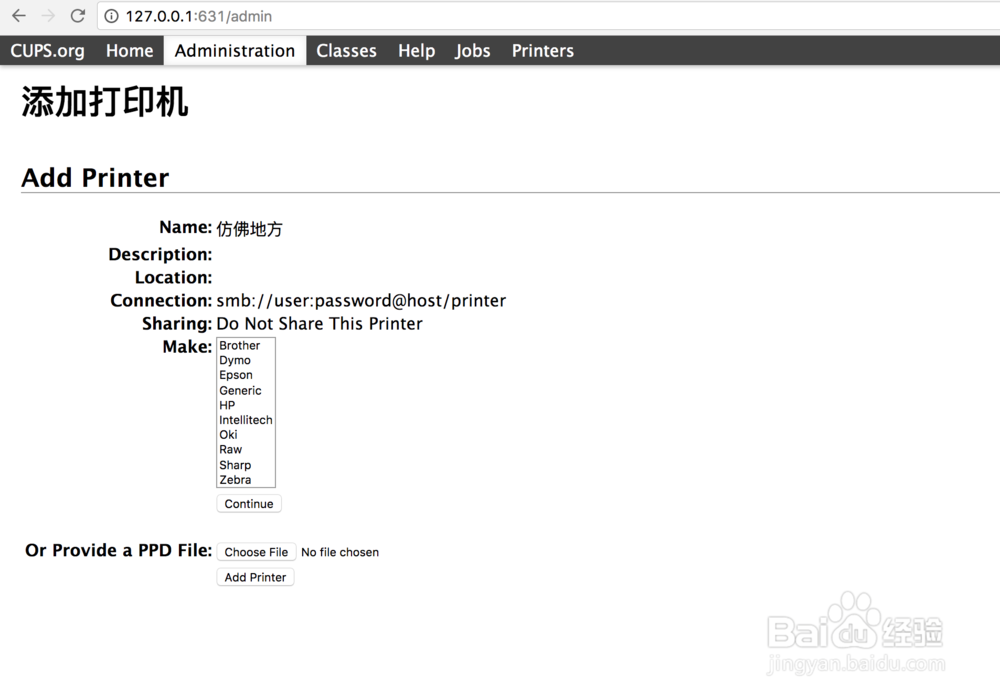Screen dimensions: 1000x698
Task: Click the printer name 仿佛地方
Action: [x=249, y=228]
